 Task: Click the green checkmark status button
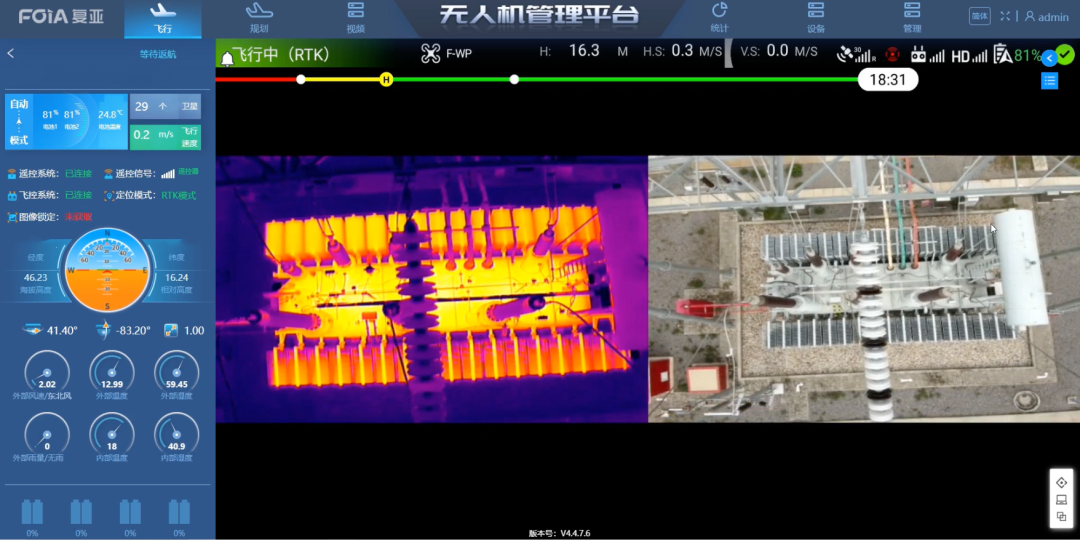pyautogui.click(x=1065, y=55)
